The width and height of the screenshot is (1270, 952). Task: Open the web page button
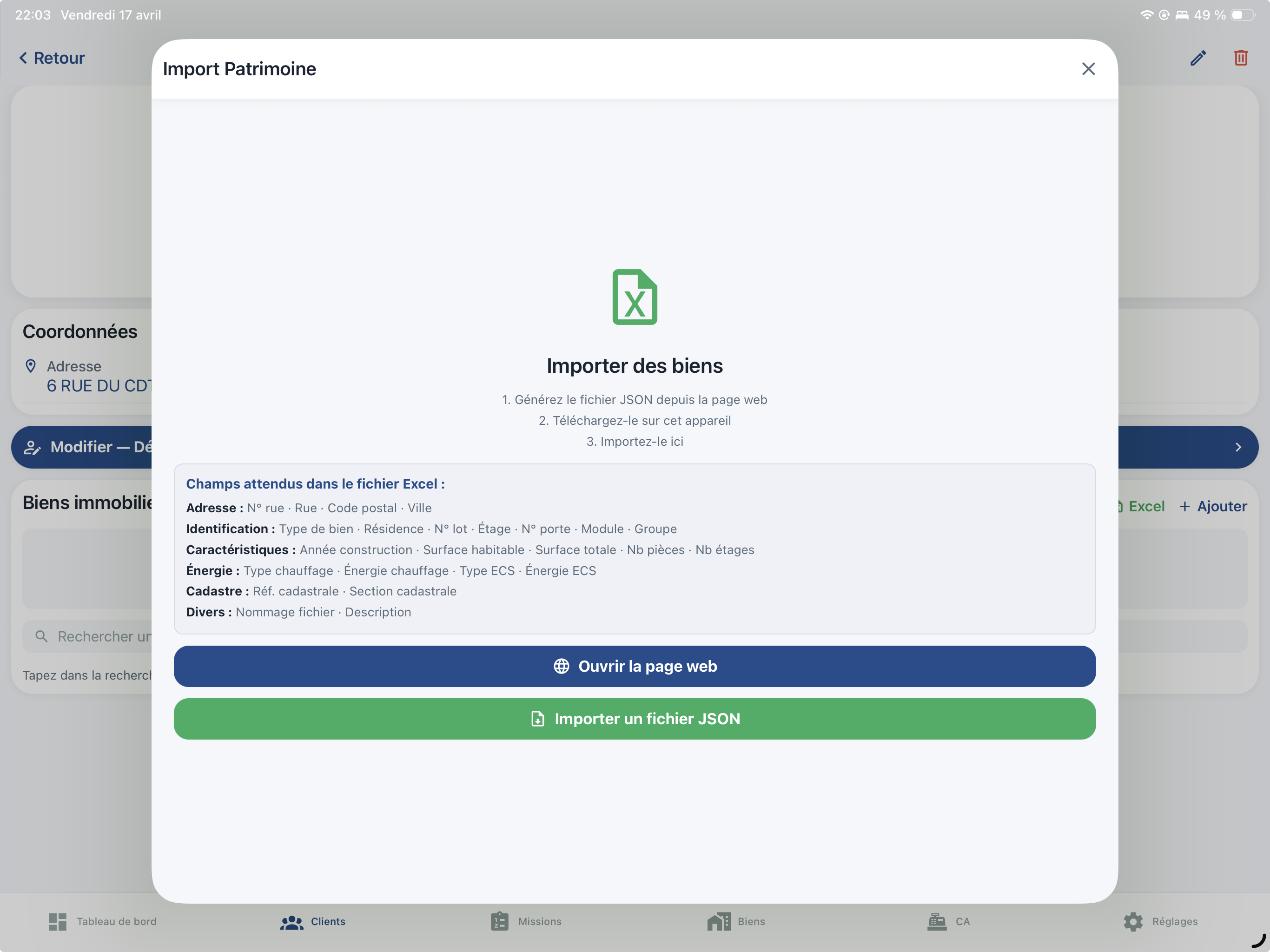coord(635,666)
